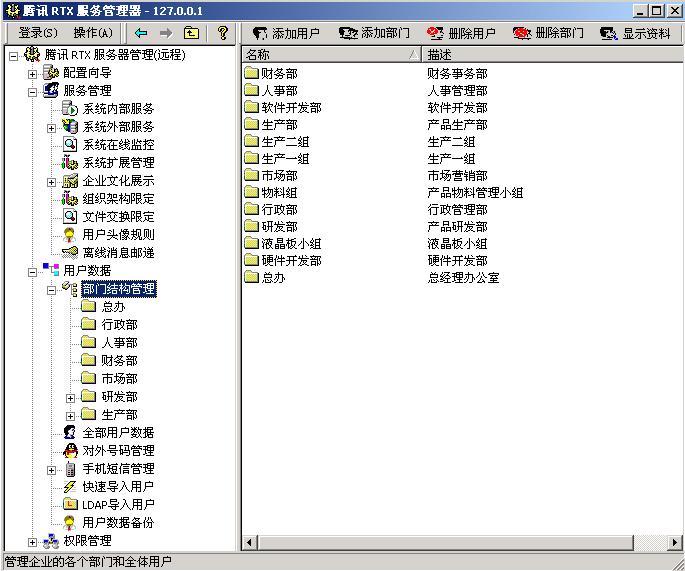Sort by the 描述 column header

click(553, 55)
